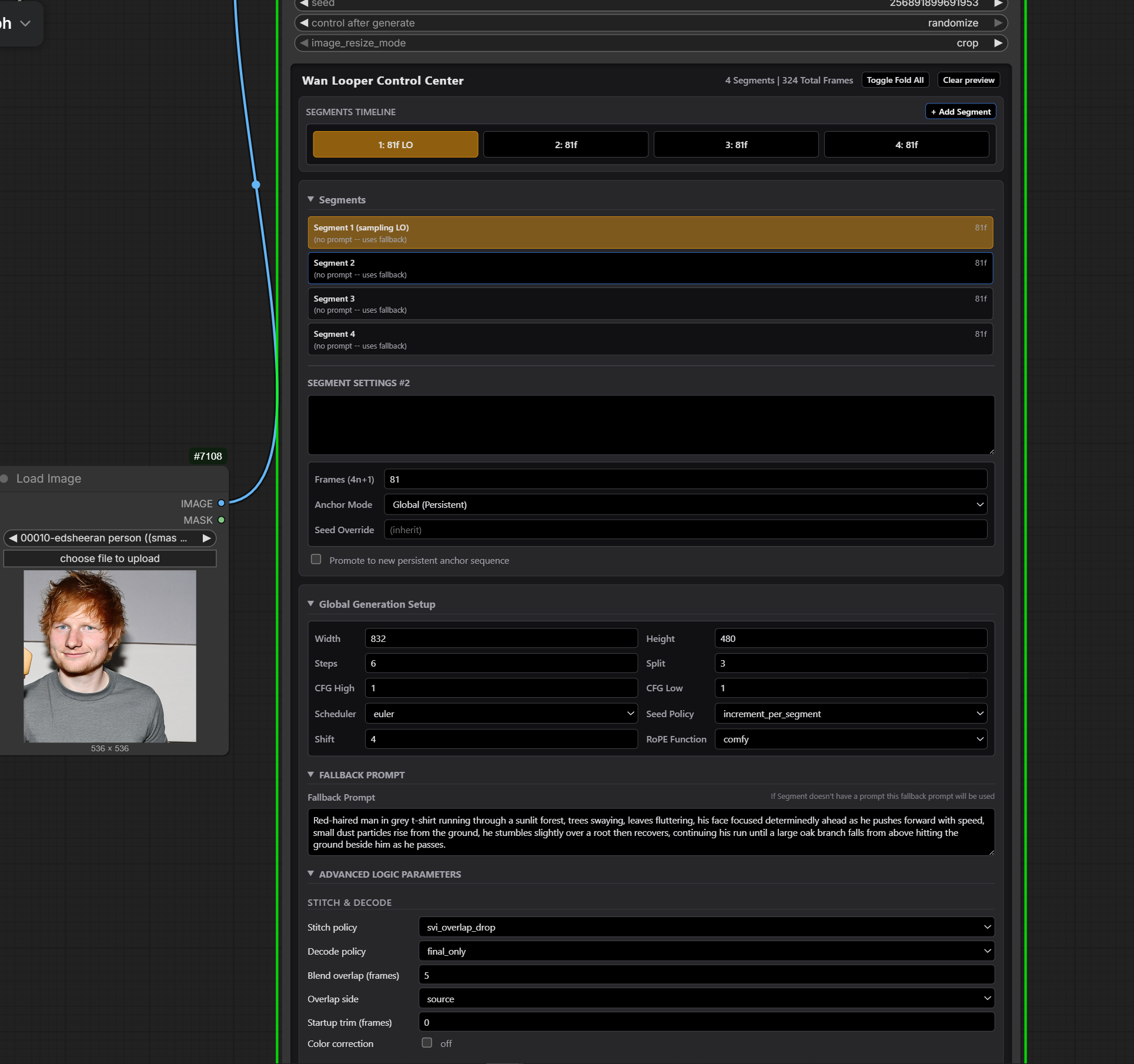
Task: Toggle Color correction checkbox
Action: (x=427, y=1042)
